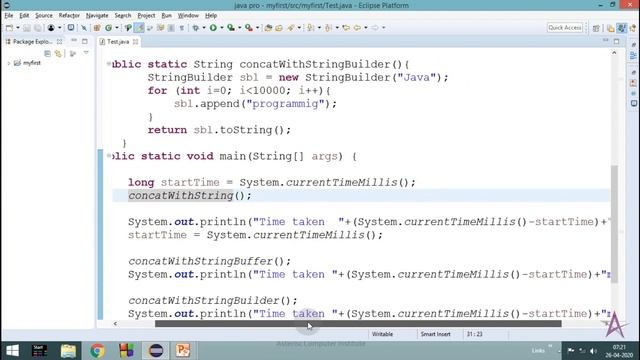Collapse the main method fold marker

(109, 156)
